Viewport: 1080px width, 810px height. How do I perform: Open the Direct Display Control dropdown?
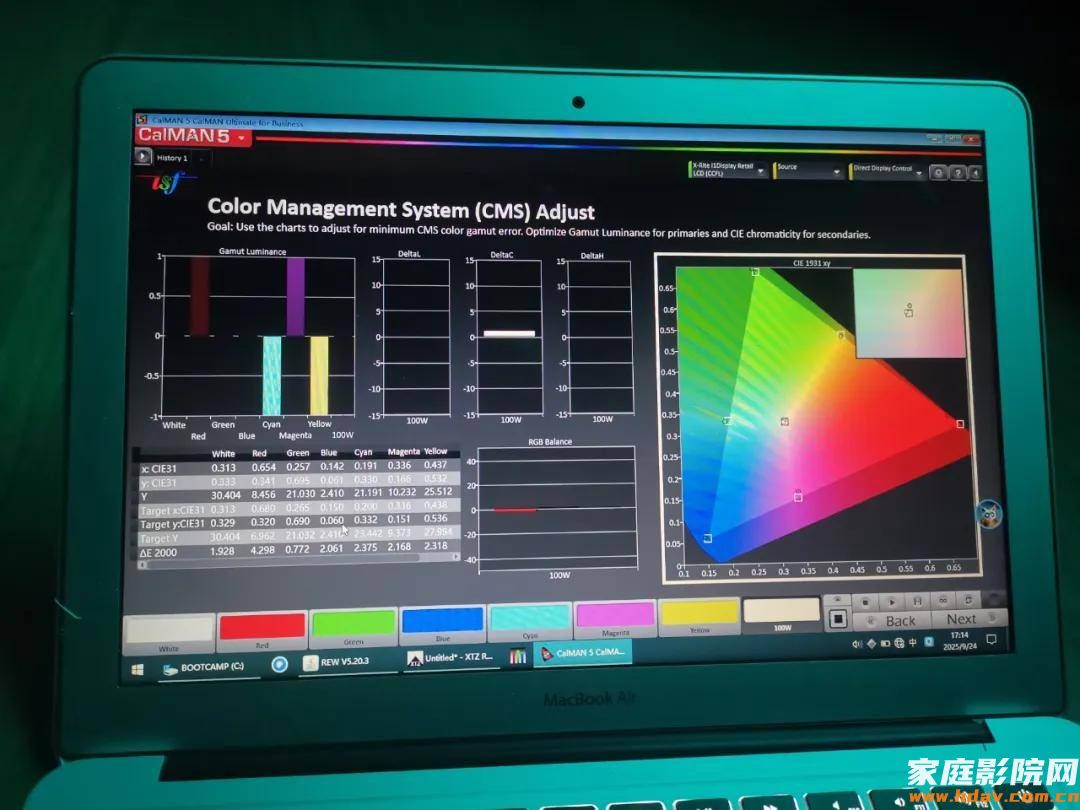pyautogui.click(x=887, y=171)
